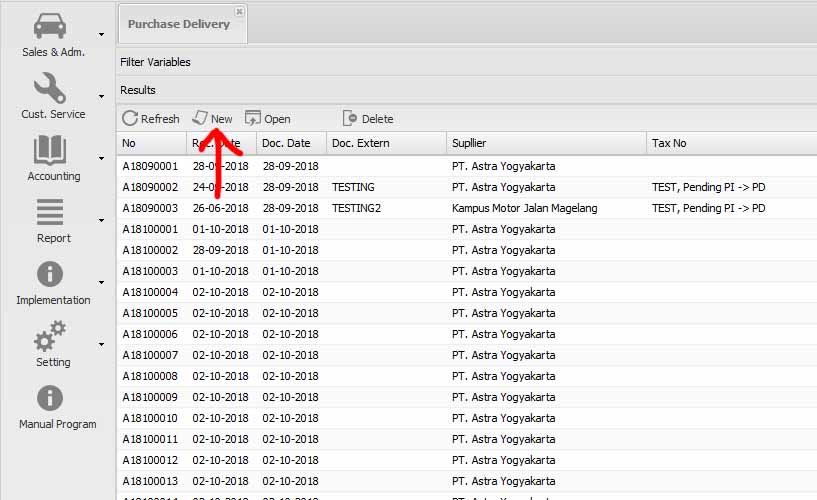Open the Implementation info icon
817x500 pixels.
50,274
